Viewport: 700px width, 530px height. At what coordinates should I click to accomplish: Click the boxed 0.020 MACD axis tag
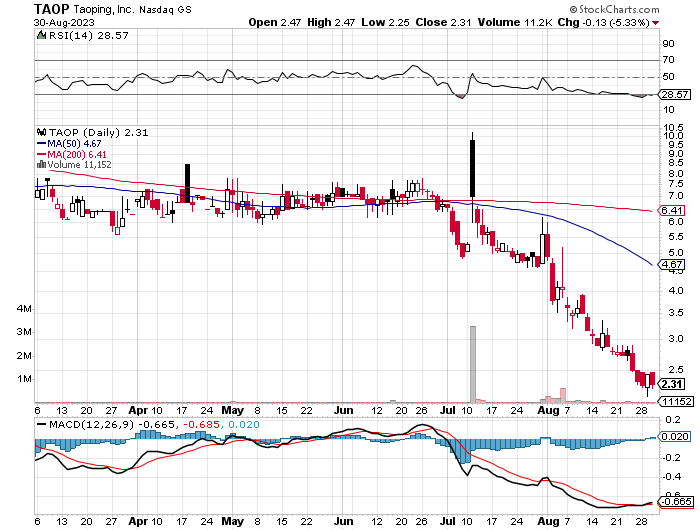pyautogui.click(x=675, y=436)
